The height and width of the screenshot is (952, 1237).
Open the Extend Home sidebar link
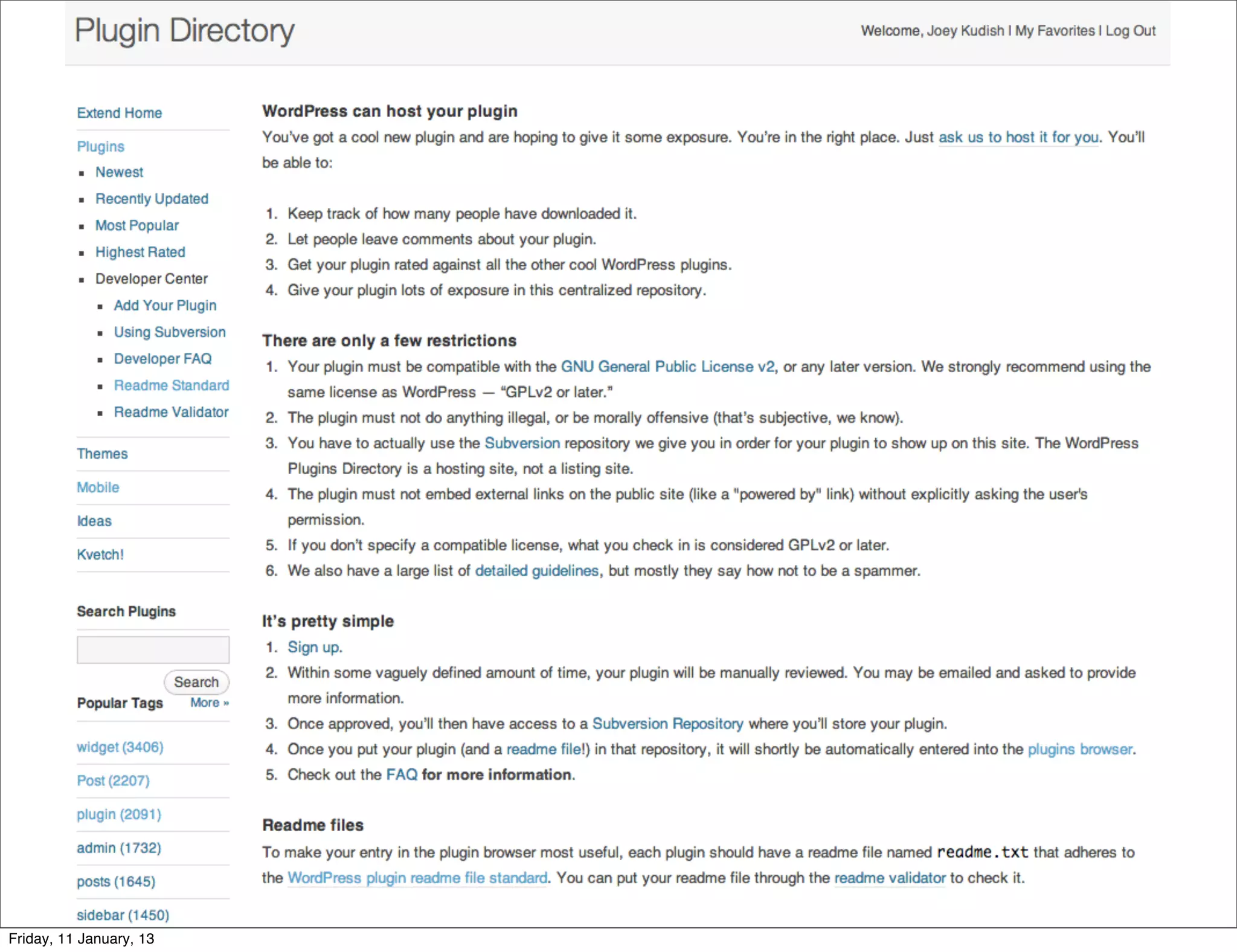coord(119,113)
